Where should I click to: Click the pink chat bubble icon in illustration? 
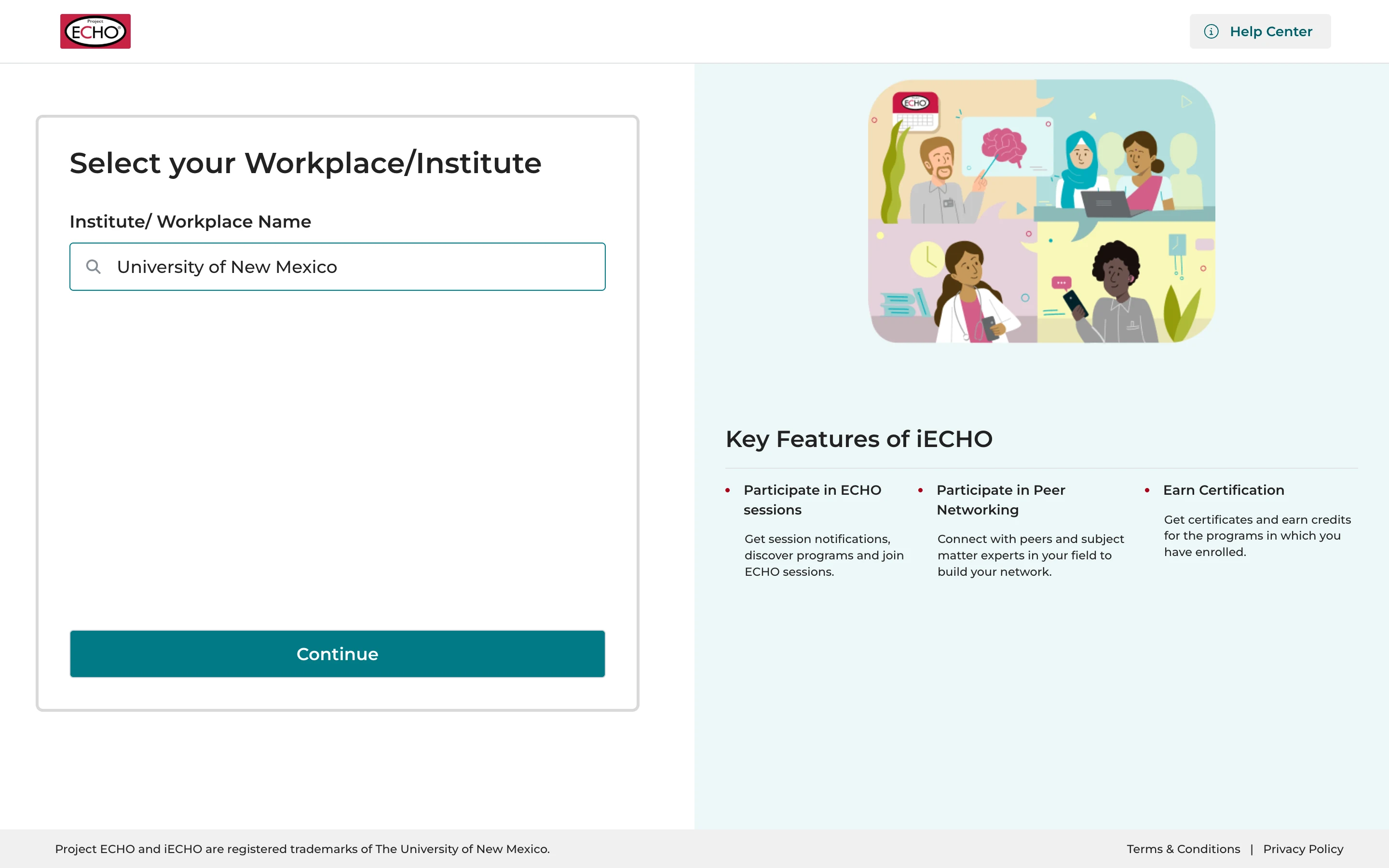tap(1061, 283)
